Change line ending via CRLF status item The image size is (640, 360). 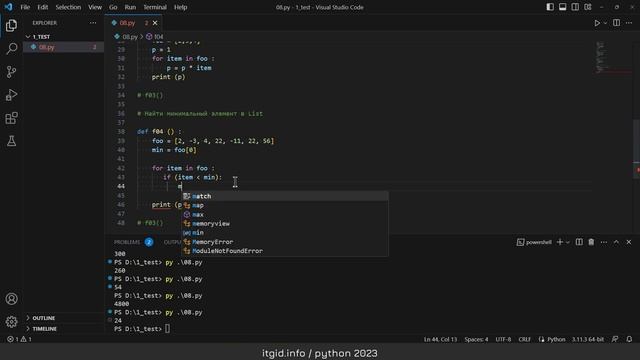tap(524, 339)
